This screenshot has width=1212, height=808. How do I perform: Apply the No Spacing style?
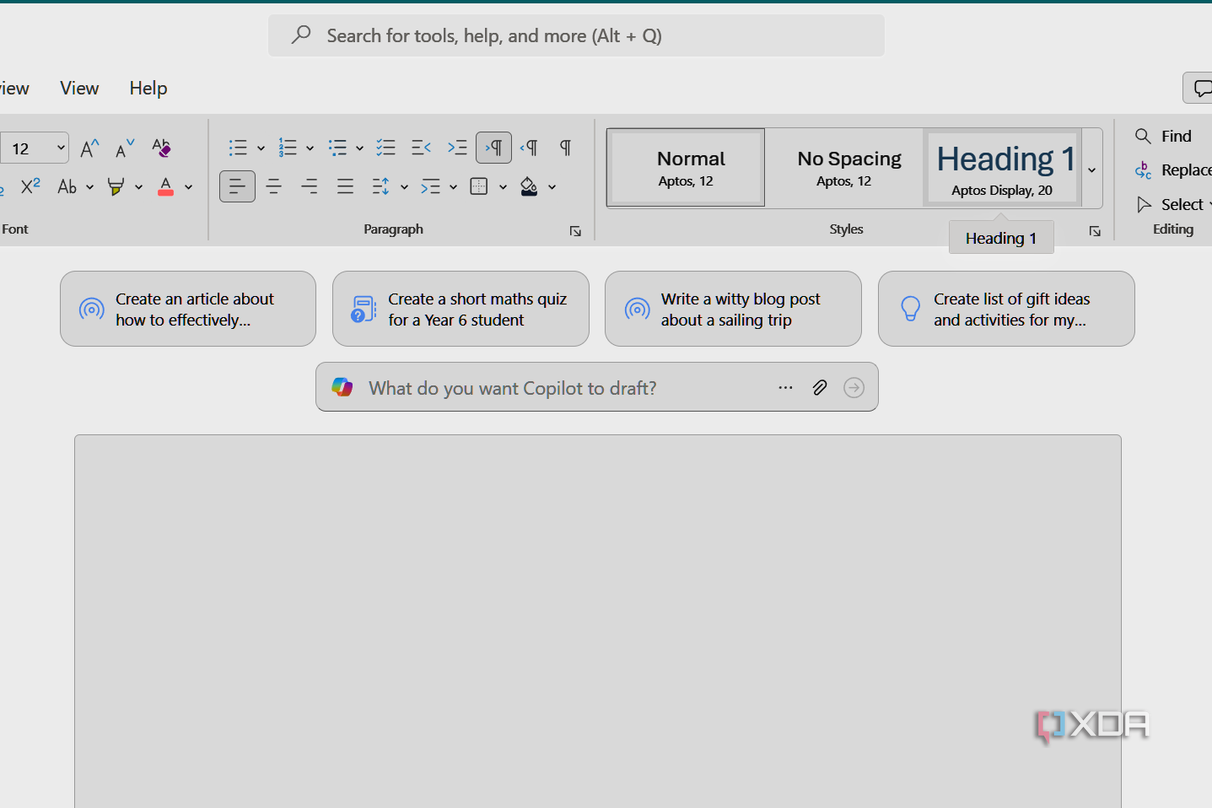(849, 167)
